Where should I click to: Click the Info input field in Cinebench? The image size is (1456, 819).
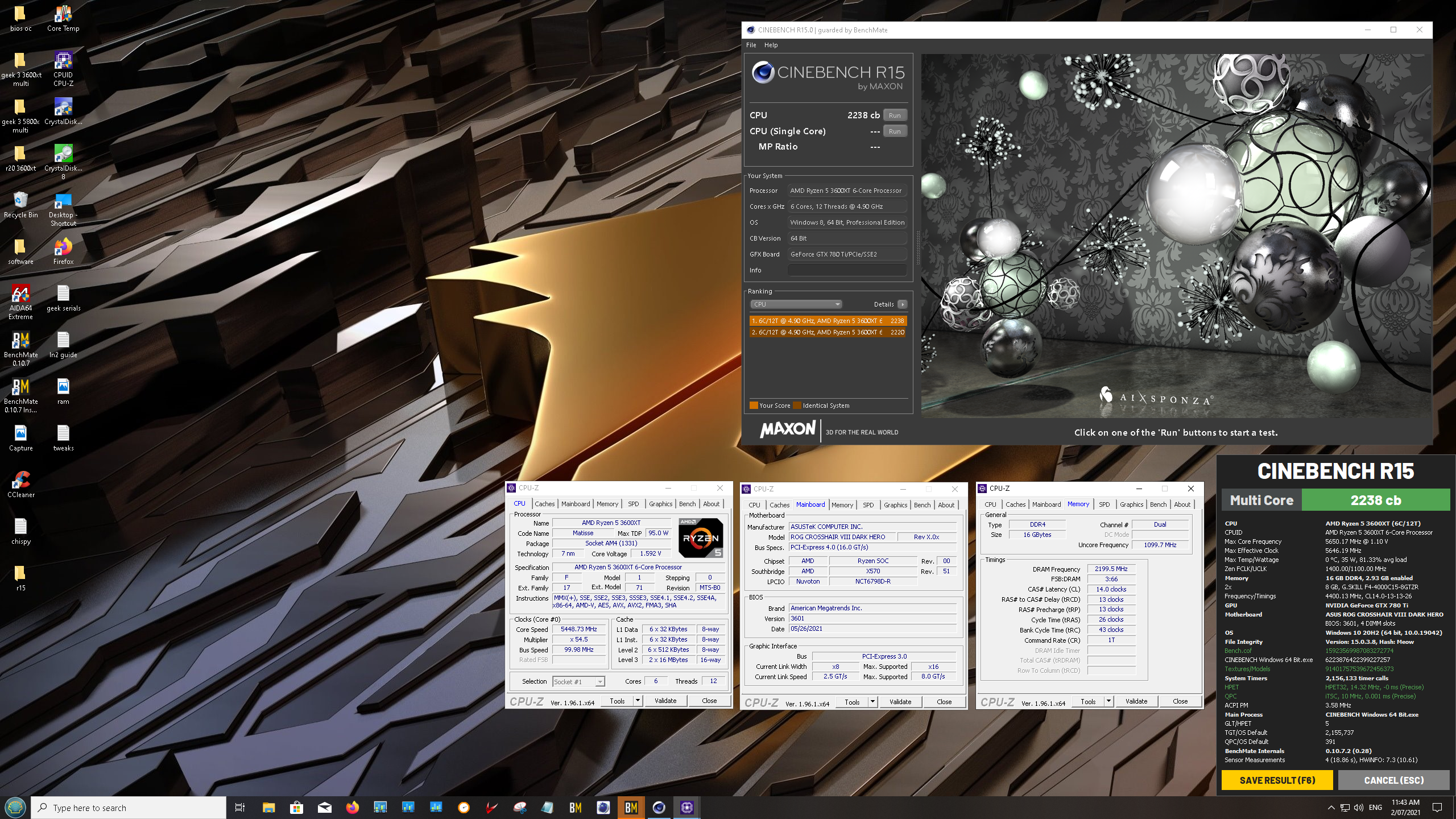click(847, 270)
